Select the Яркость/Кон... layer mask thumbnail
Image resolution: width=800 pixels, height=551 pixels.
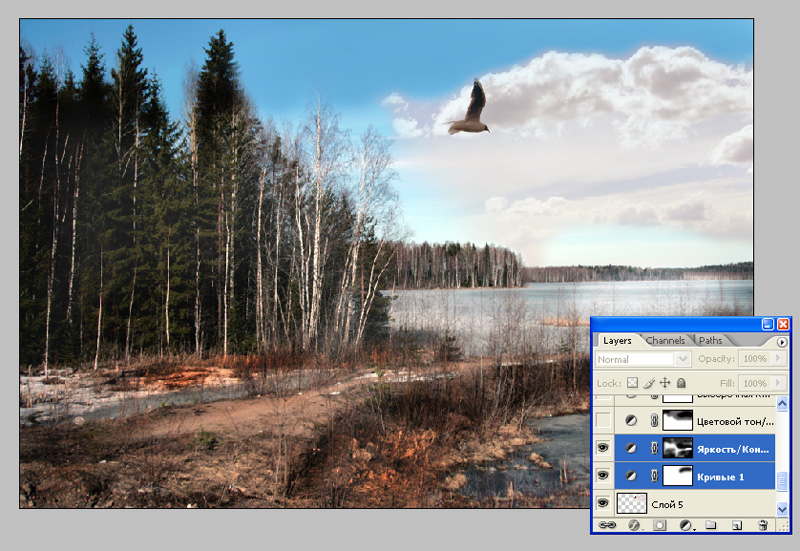(x=678, y=448)
